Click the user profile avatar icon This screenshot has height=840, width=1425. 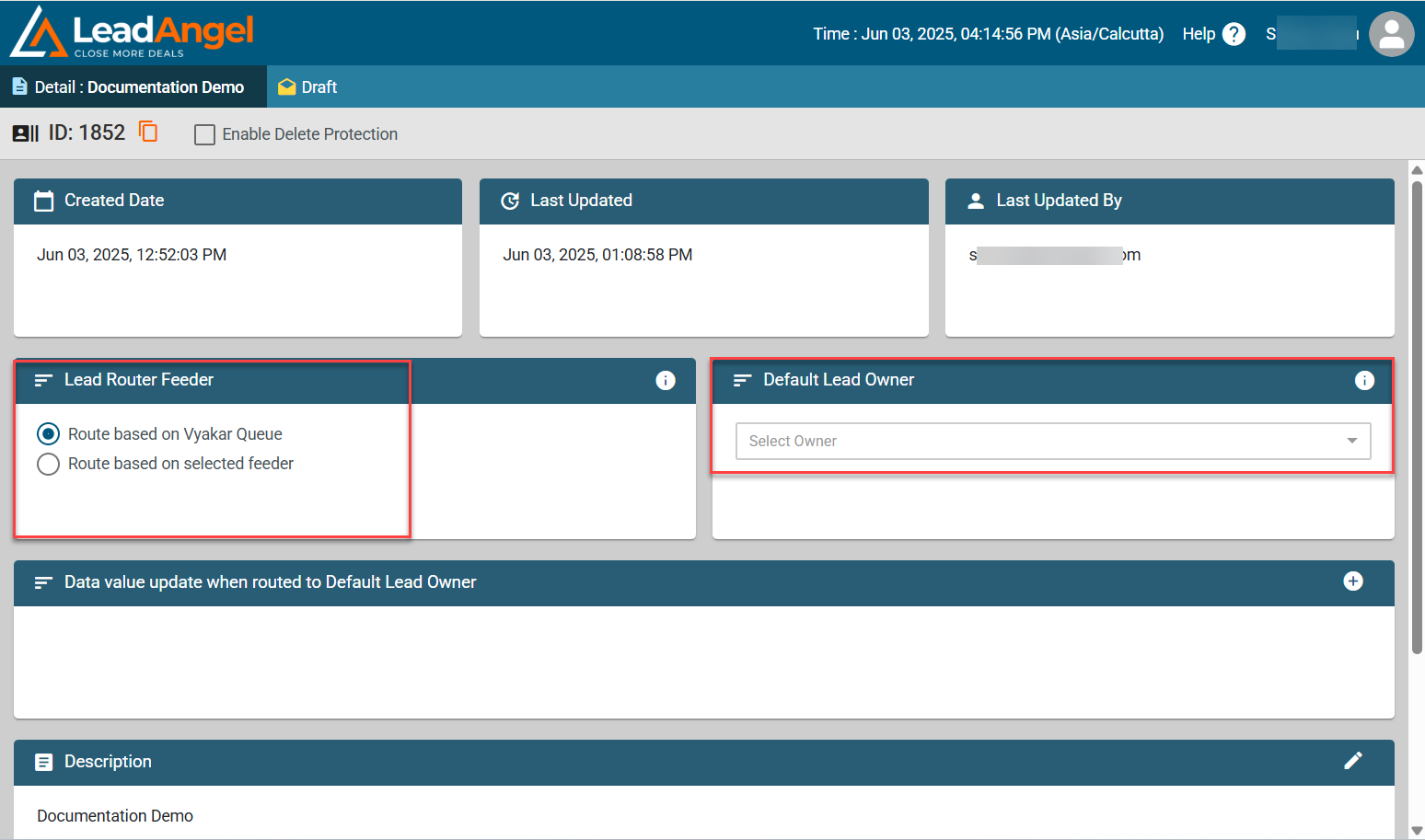1391,34
